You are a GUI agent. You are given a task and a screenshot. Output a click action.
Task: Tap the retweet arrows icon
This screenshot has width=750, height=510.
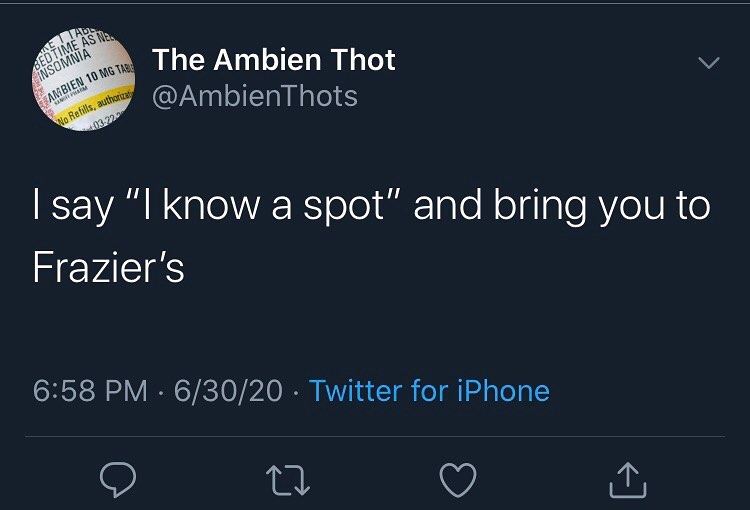point(288,480)
